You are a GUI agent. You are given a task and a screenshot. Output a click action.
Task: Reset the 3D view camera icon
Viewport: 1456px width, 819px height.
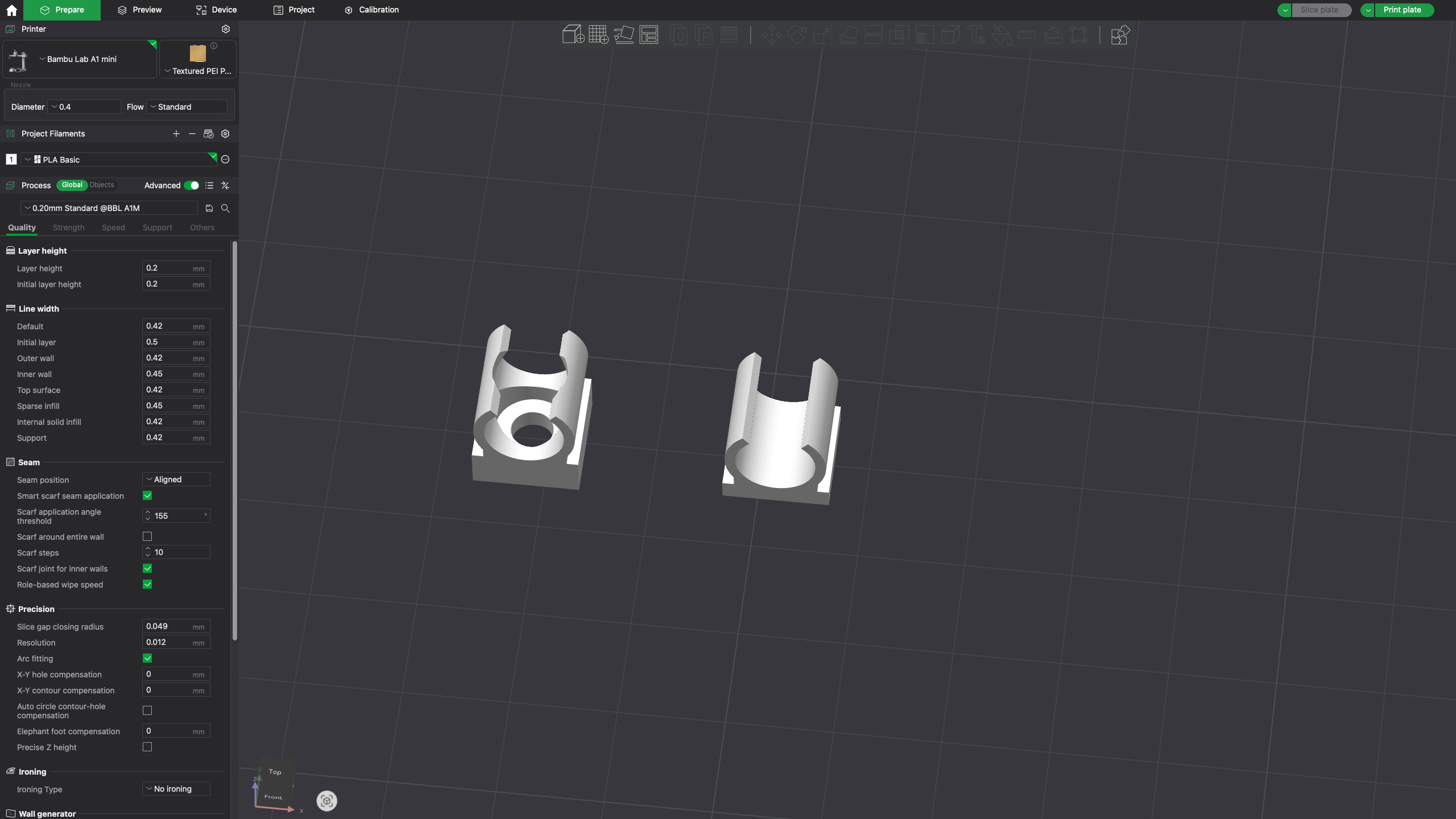[326, 801]
